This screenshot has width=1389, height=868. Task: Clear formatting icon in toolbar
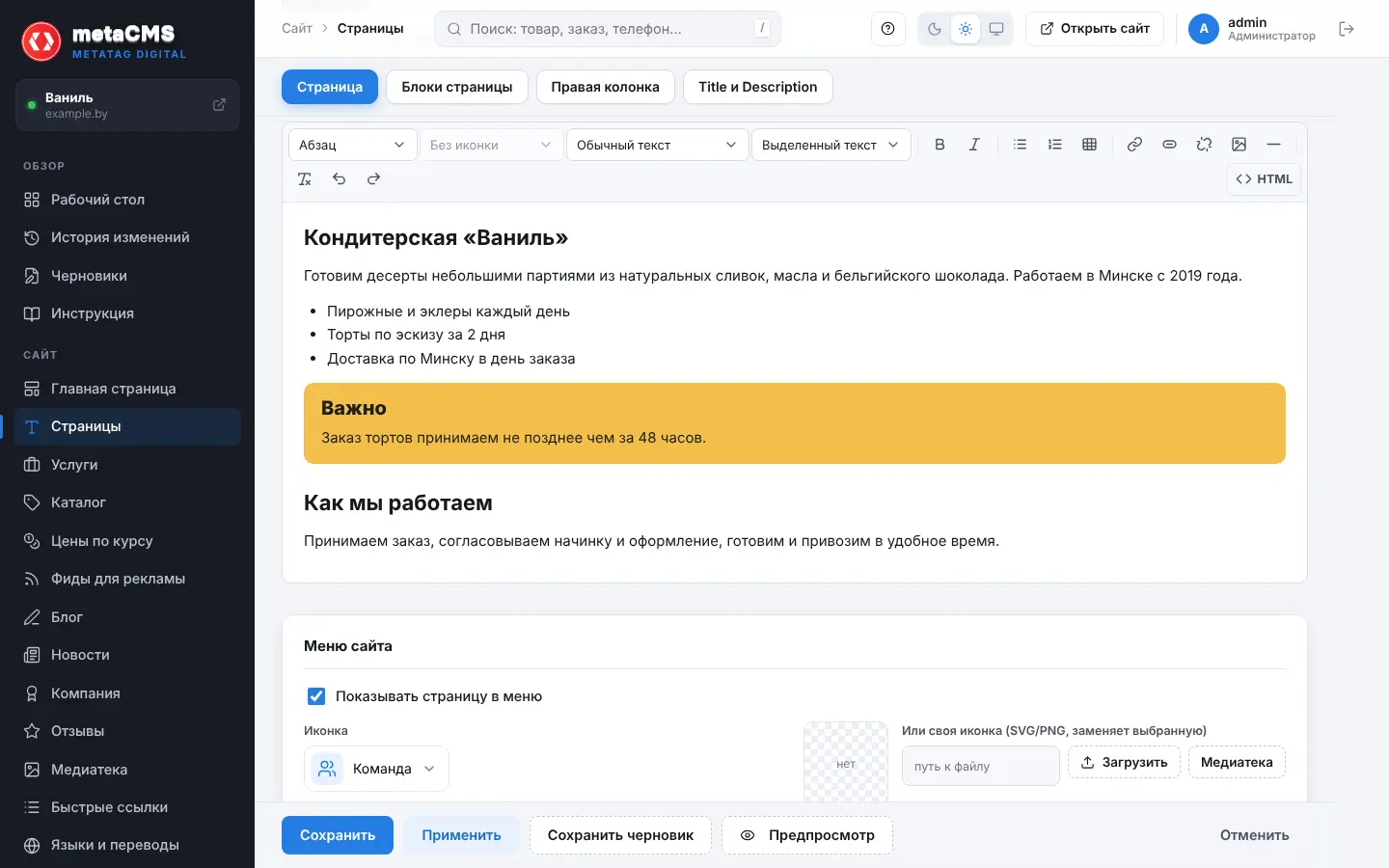pos(304,178)
